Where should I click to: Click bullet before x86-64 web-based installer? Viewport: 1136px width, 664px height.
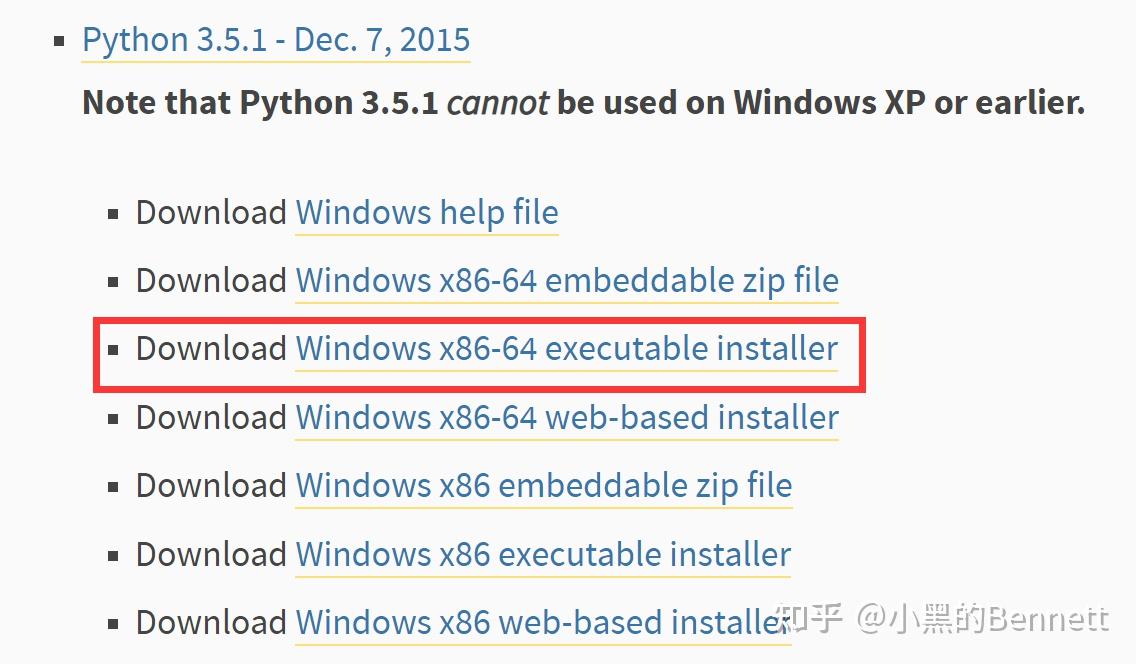(x=113, y=418)
